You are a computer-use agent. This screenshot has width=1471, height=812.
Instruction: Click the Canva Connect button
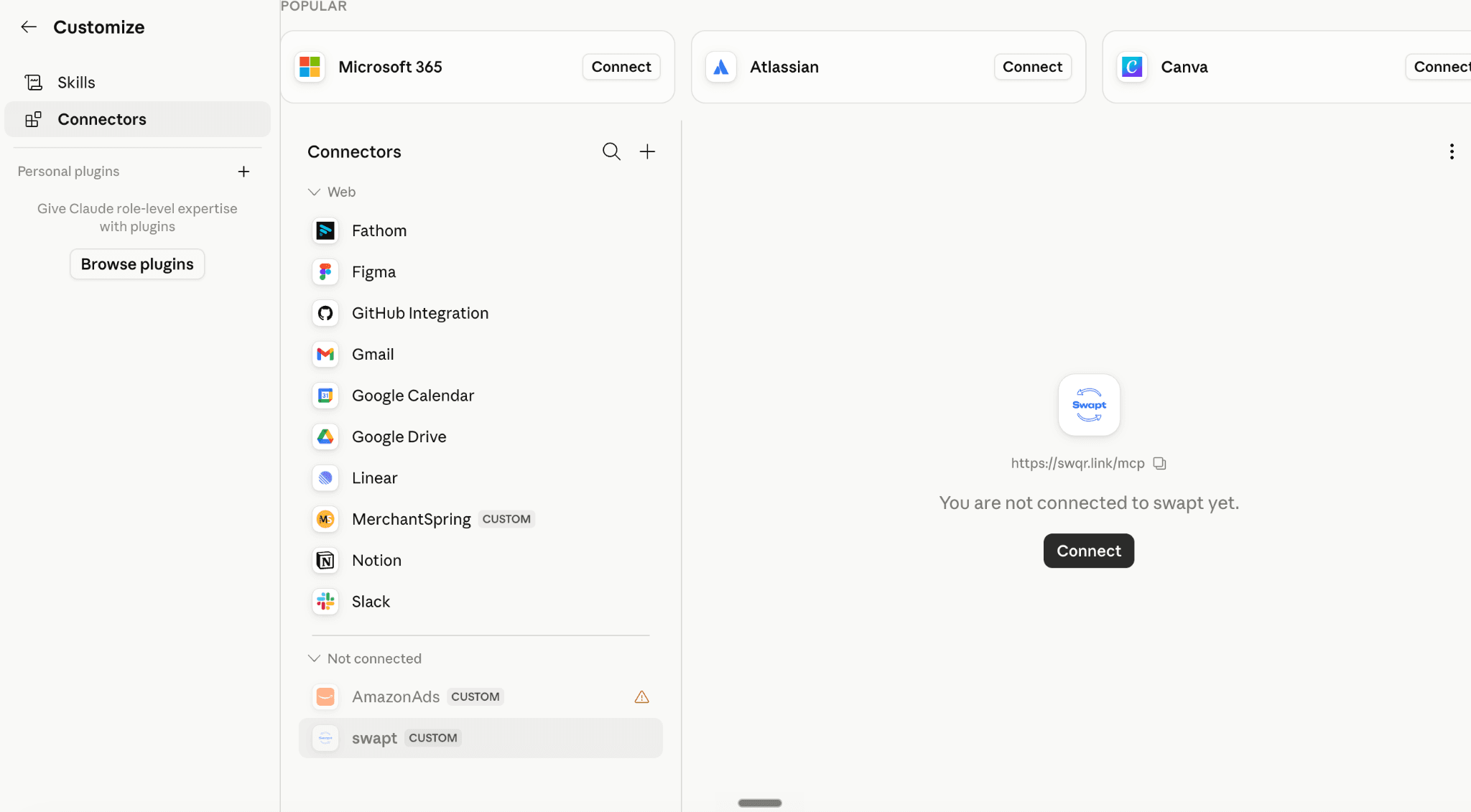pyautogui.click(x=1438, y=67)
